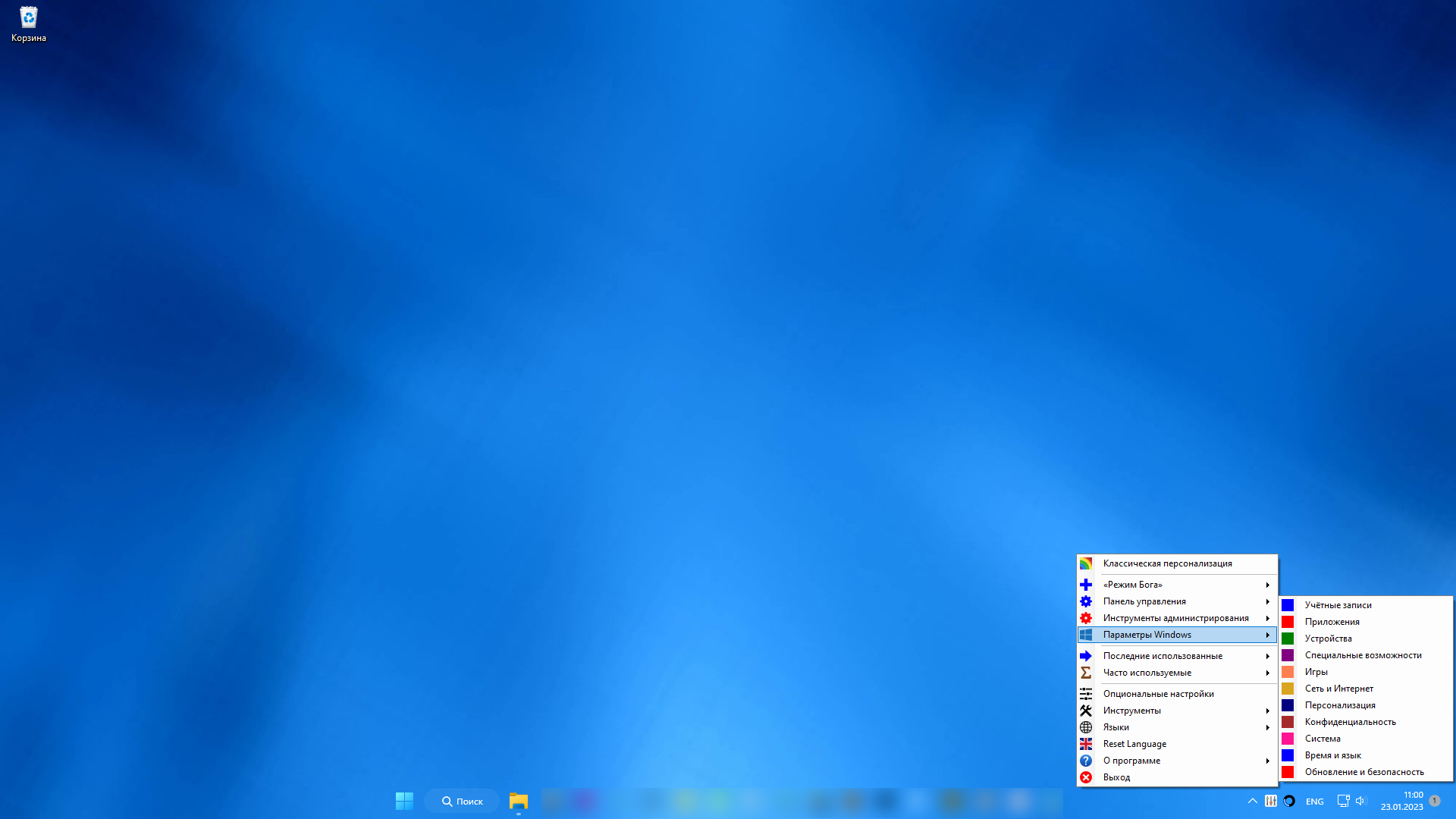The image size is (1456, 819).
Task: Click the blue swatch beside Время и язык
Action: 1288,755
